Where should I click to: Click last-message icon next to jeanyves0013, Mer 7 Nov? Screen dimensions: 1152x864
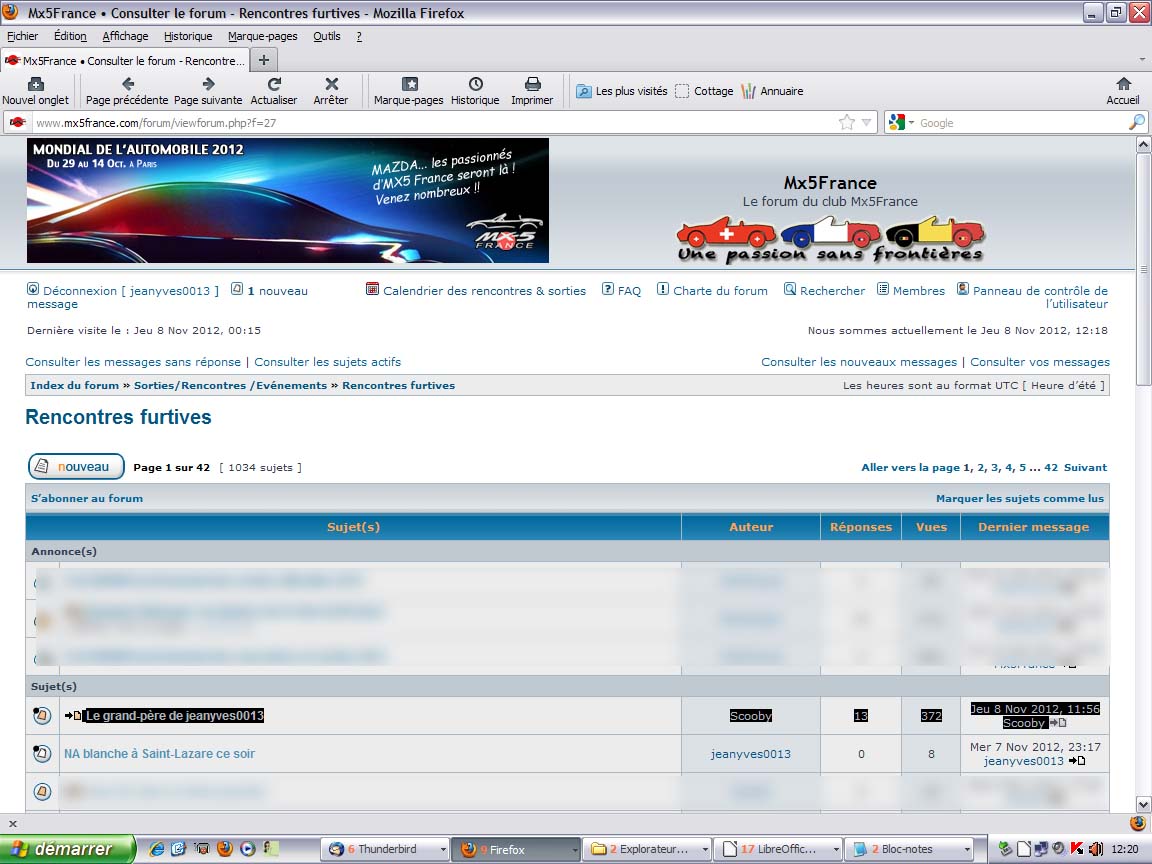coord(1076,761)
